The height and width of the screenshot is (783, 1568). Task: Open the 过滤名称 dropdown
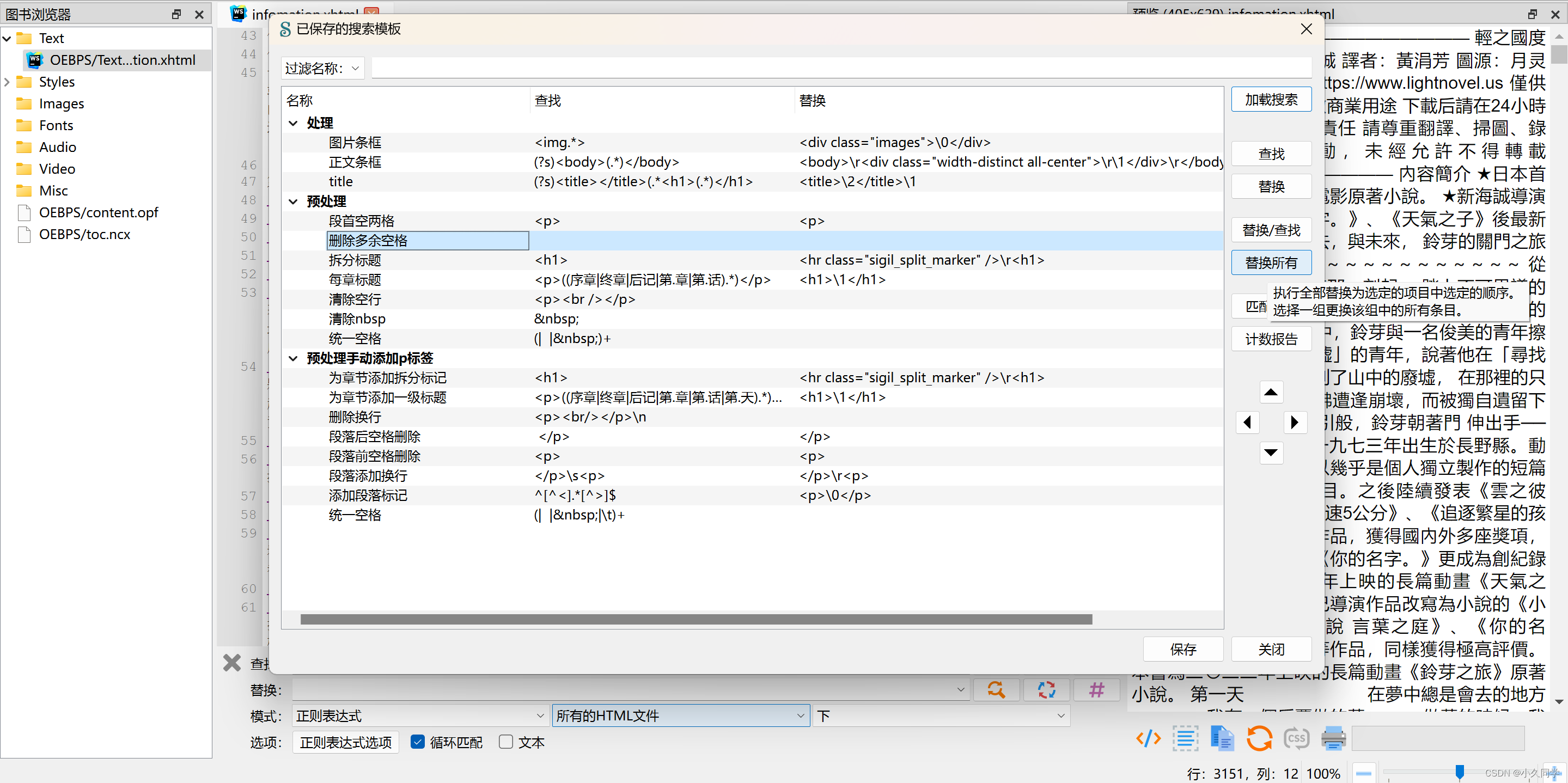point(322,68)
